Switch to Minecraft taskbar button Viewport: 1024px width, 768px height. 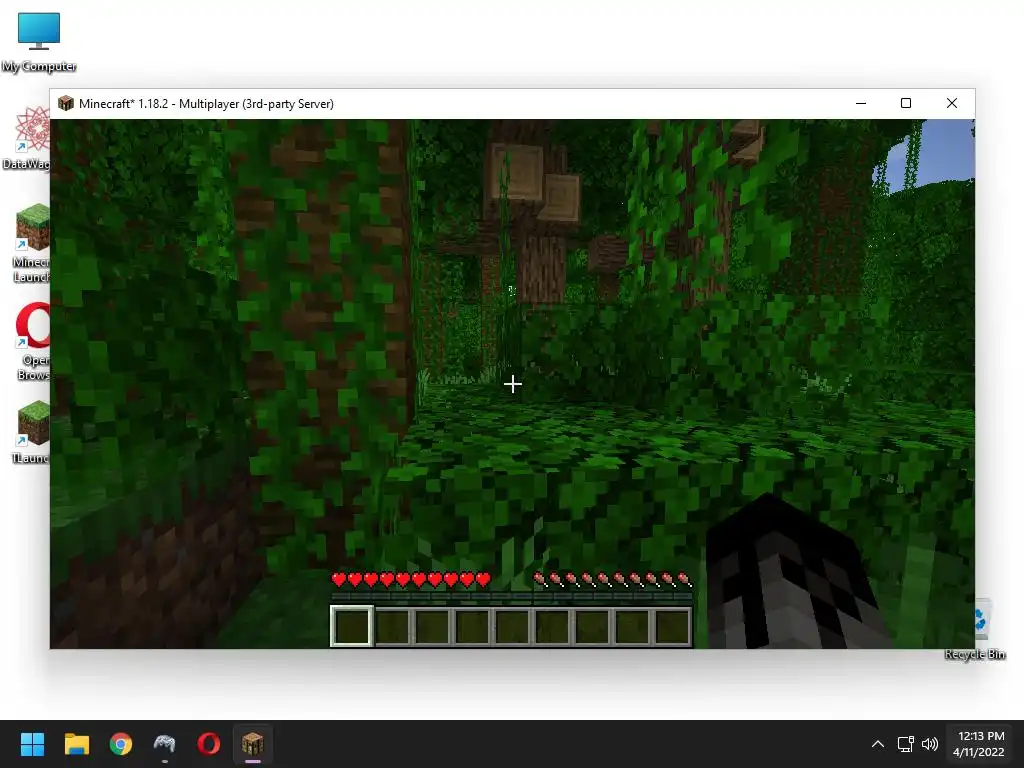tap(253, 744)
